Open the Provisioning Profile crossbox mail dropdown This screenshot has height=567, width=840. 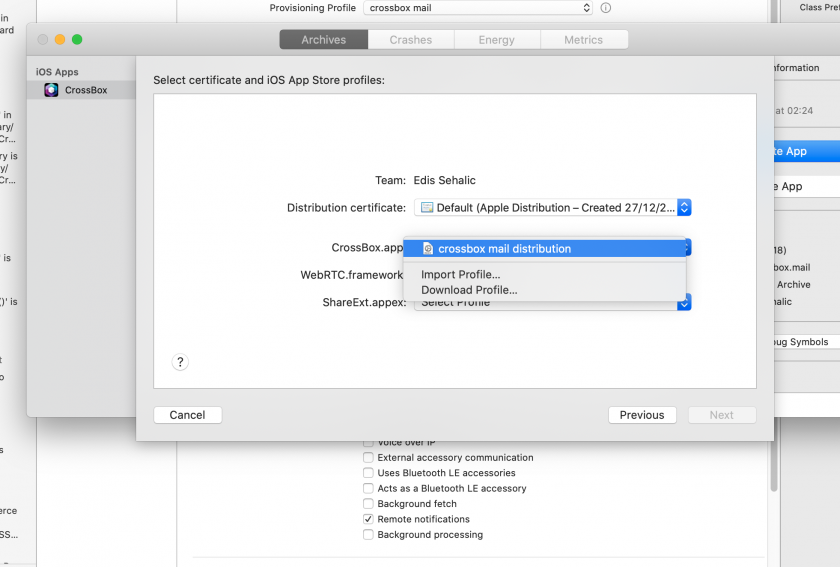coord(478,8)
